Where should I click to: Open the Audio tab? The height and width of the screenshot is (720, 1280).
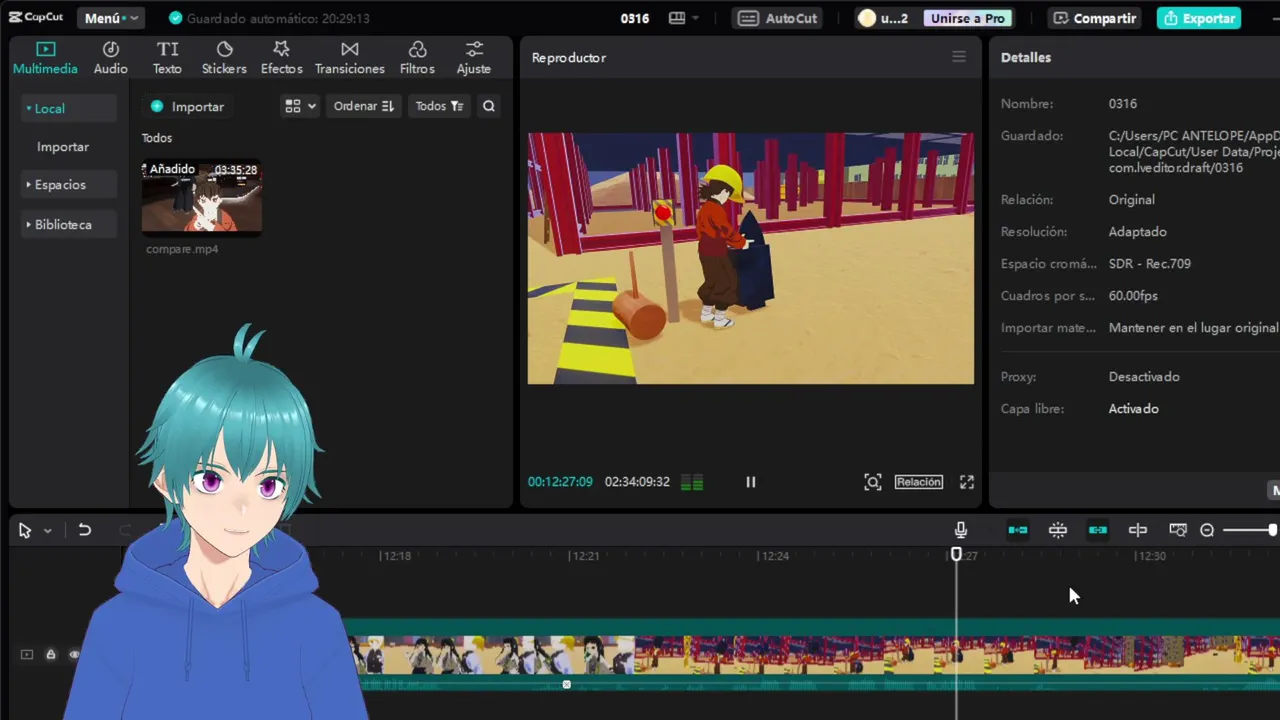(x=111, y=58)
